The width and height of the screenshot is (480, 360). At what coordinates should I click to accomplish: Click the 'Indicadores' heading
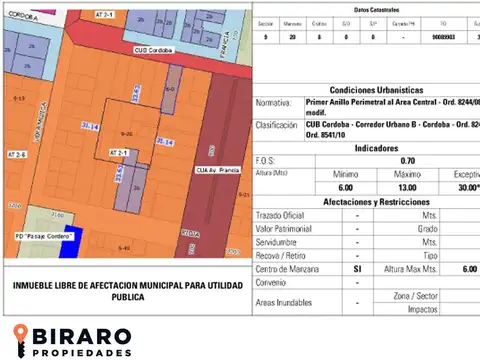click(376, 148)
